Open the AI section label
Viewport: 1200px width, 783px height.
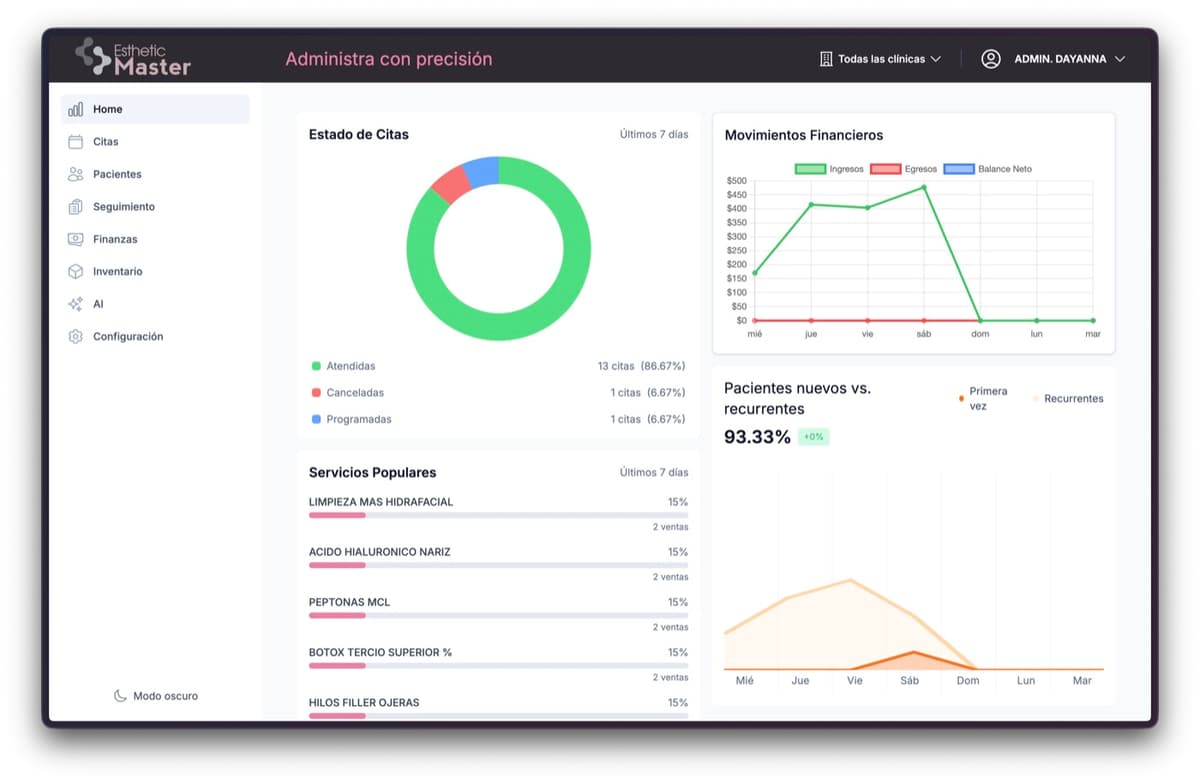coord(98,304)
